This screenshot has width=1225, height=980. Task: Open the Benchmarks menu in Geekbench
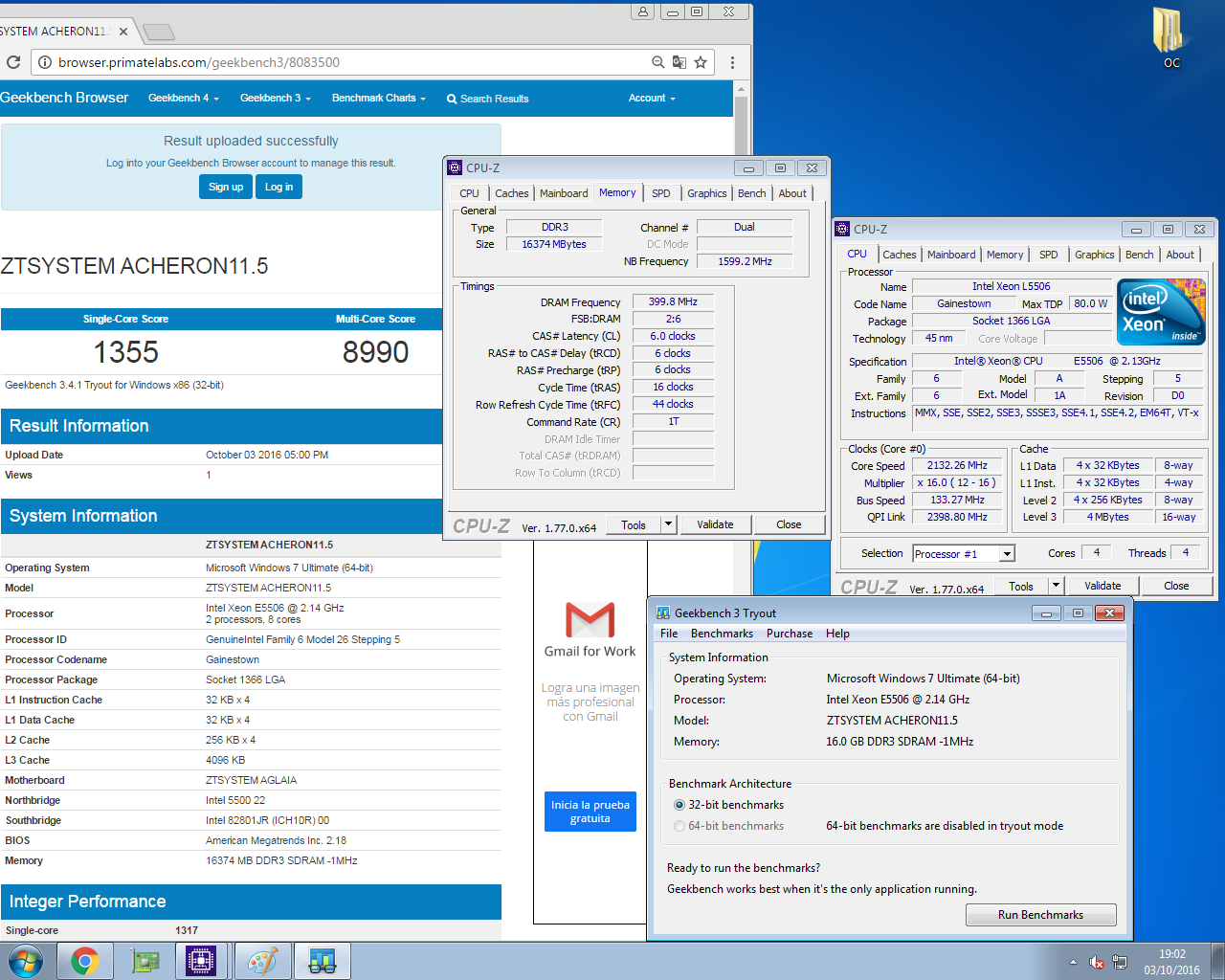click(722, 634)
